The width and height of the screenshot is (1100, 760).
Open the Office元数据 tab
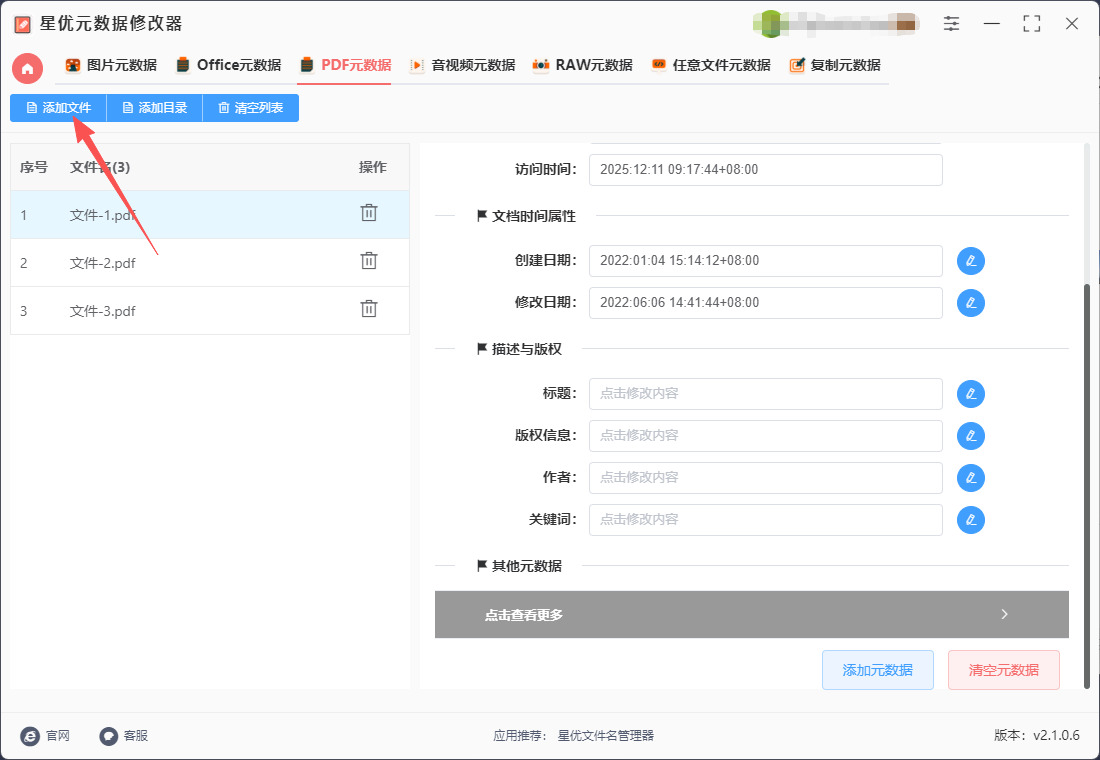click(228, 66)
